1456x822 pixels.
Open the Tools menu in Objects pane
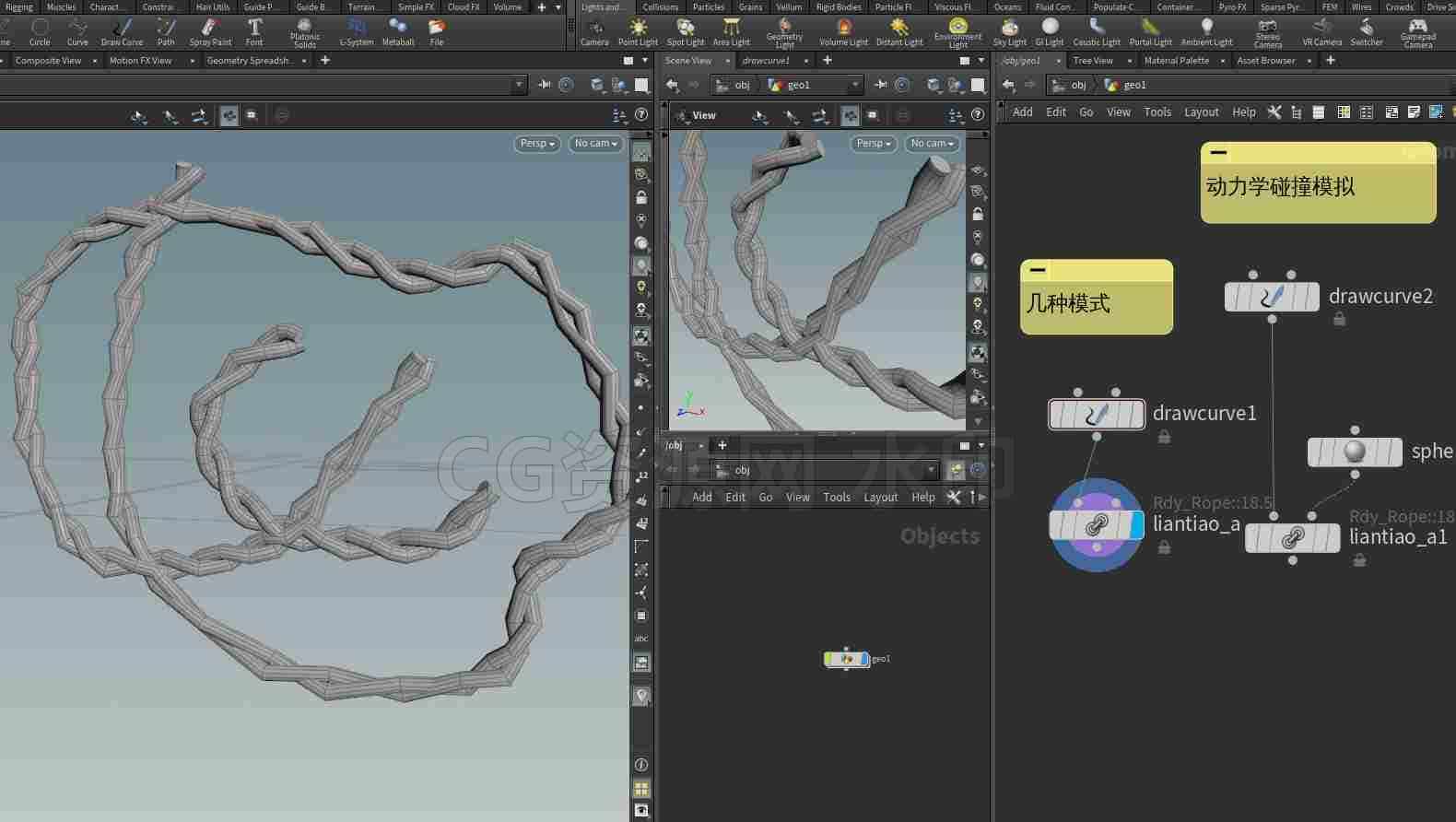[x=837, y=498]
